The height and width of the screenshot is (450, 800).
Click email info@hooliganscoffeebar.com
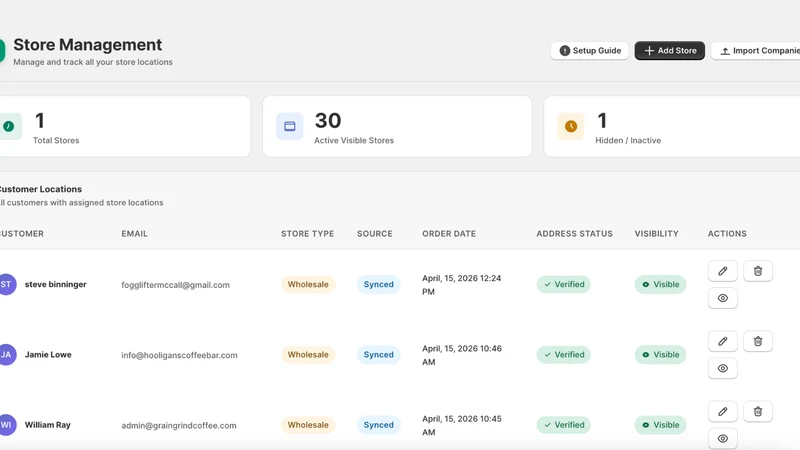pyautogui.click(x=179, y=355)
